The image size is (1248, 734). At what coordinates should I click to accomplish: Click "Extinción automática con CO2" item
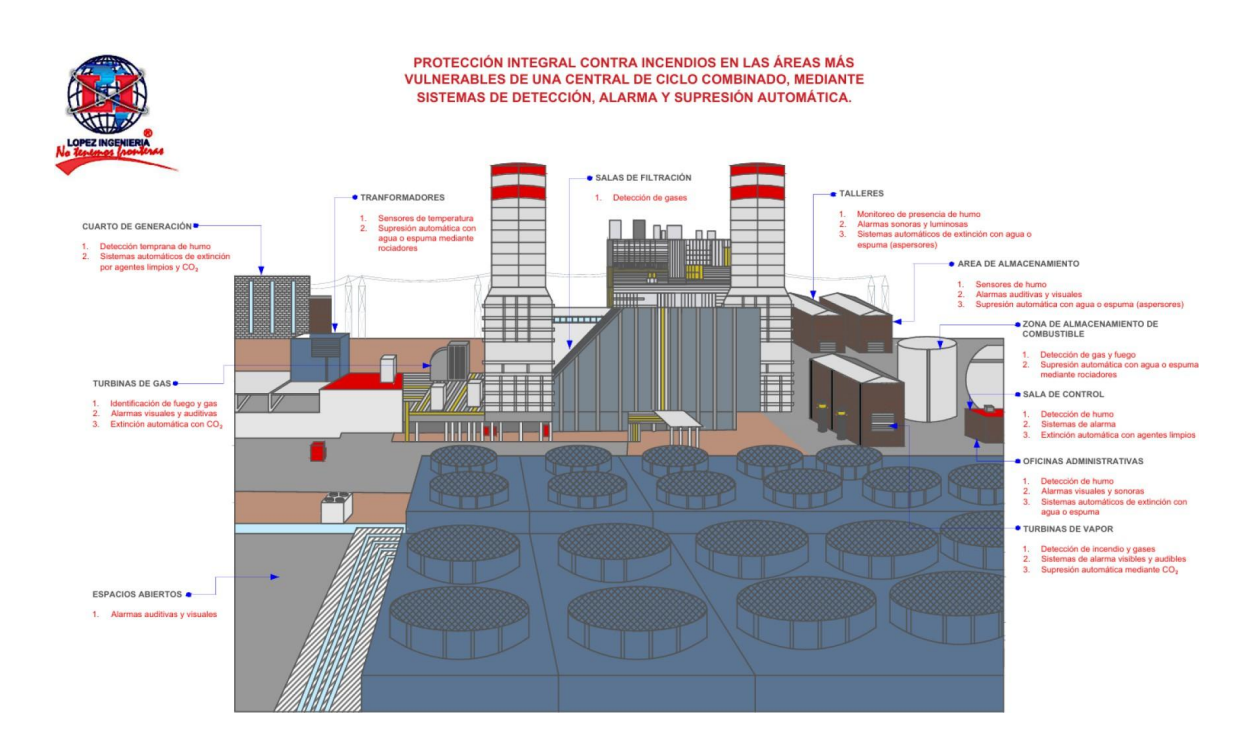click(x=166, y=424)
